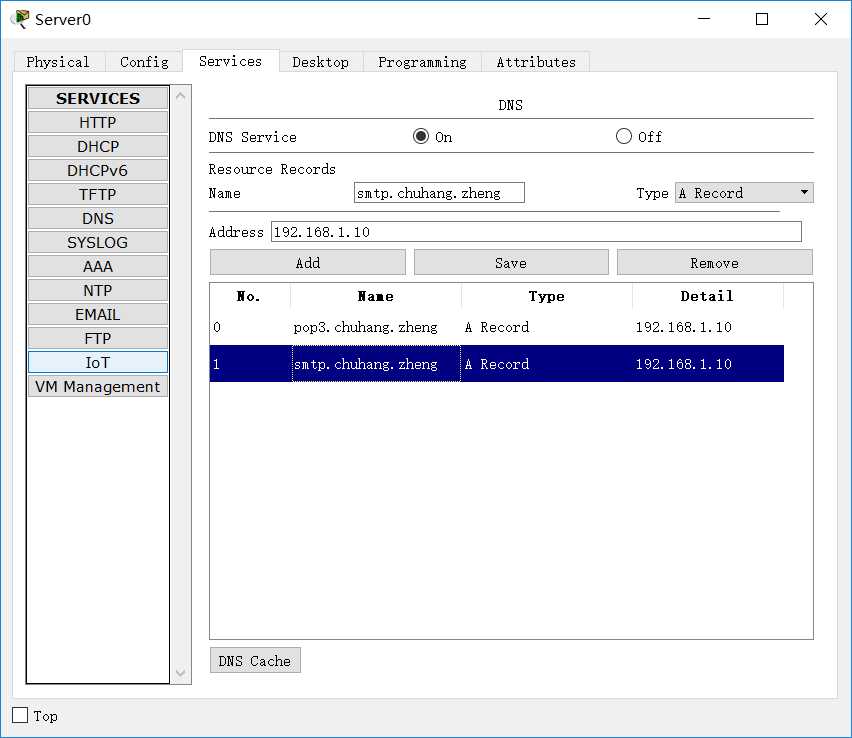The width and height of the screenshot is (852, 738).
Task: Select AAA service
Action: 98,266
